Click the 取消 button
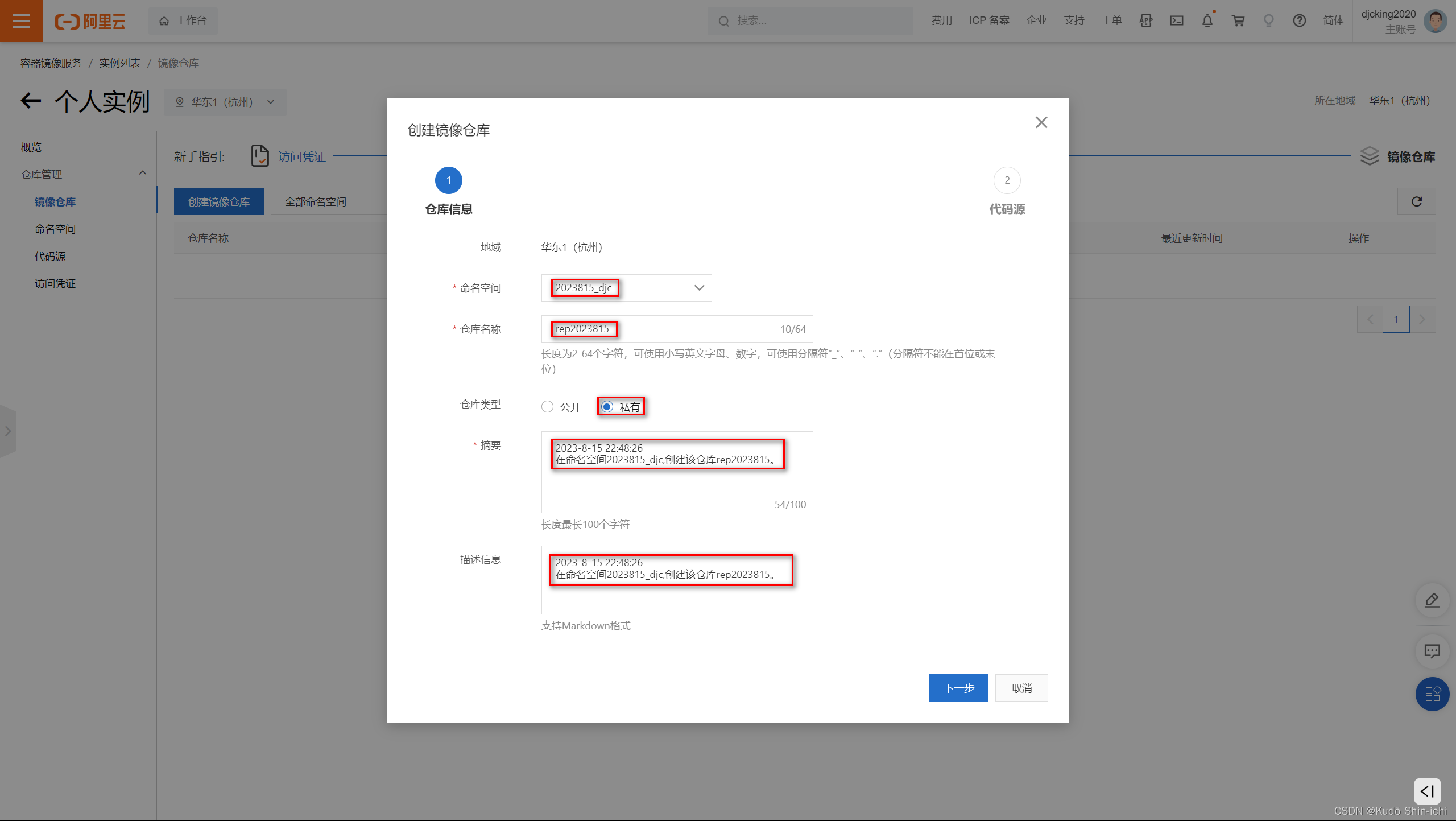 point(1021,688)
